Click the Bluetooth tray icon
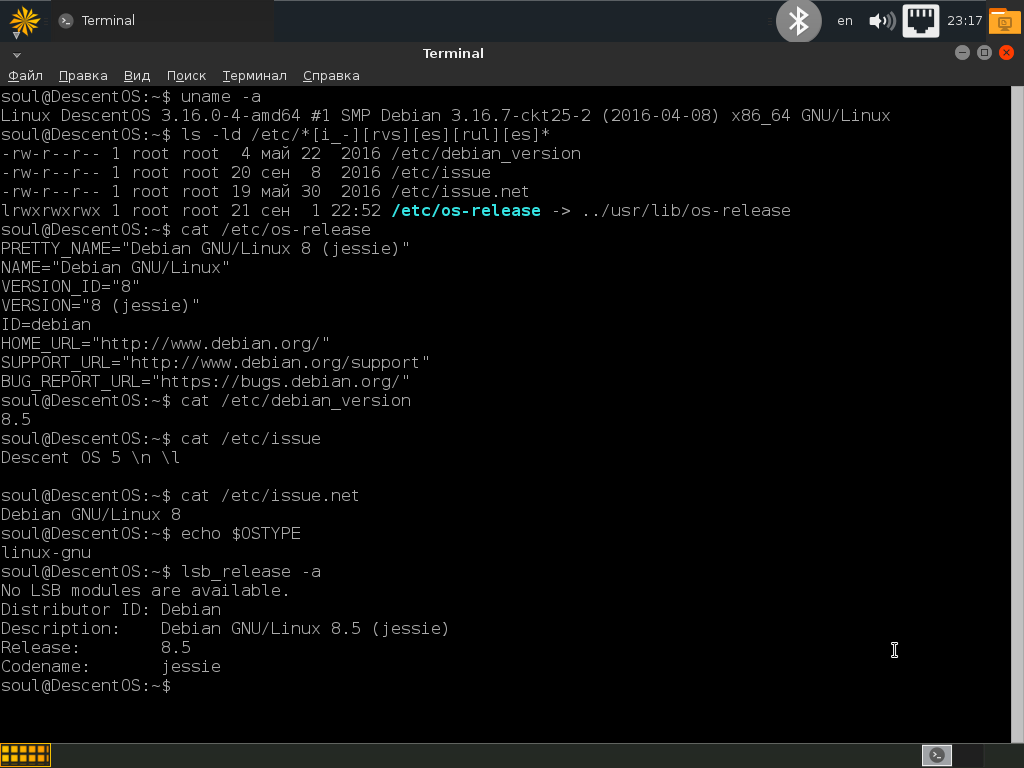Screen dimensions: 1024x768 point(798,21)
